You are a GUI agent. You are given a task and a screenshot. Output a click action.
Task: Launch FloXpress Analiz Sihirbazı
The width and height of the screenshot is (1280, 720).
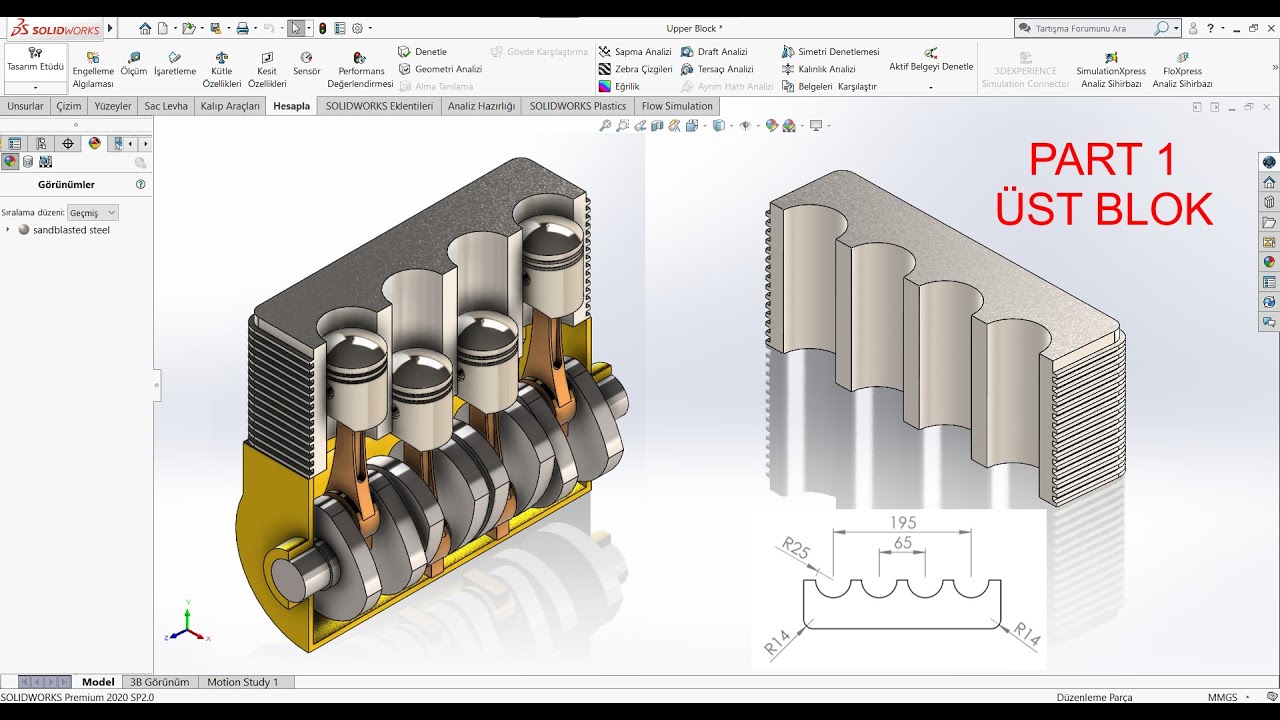pos(1182,70)
